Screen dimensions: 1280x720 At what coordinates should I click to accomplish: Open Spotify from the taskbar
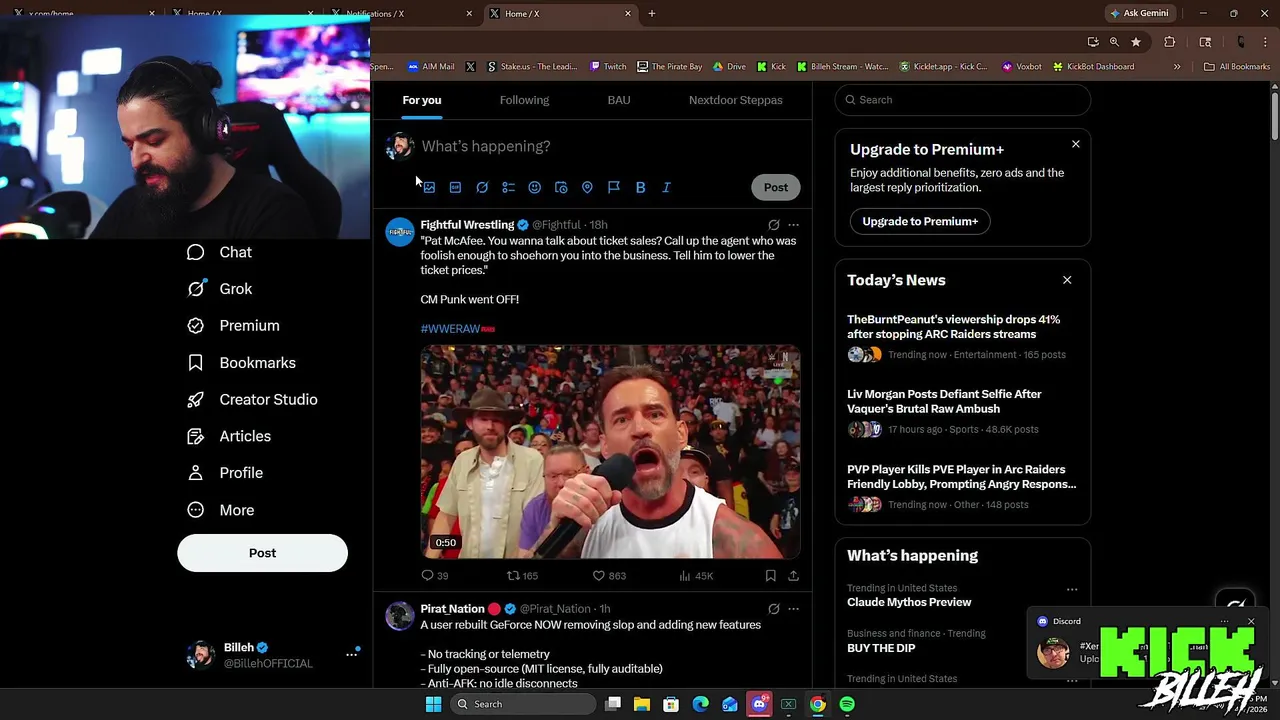pos(847,704)
